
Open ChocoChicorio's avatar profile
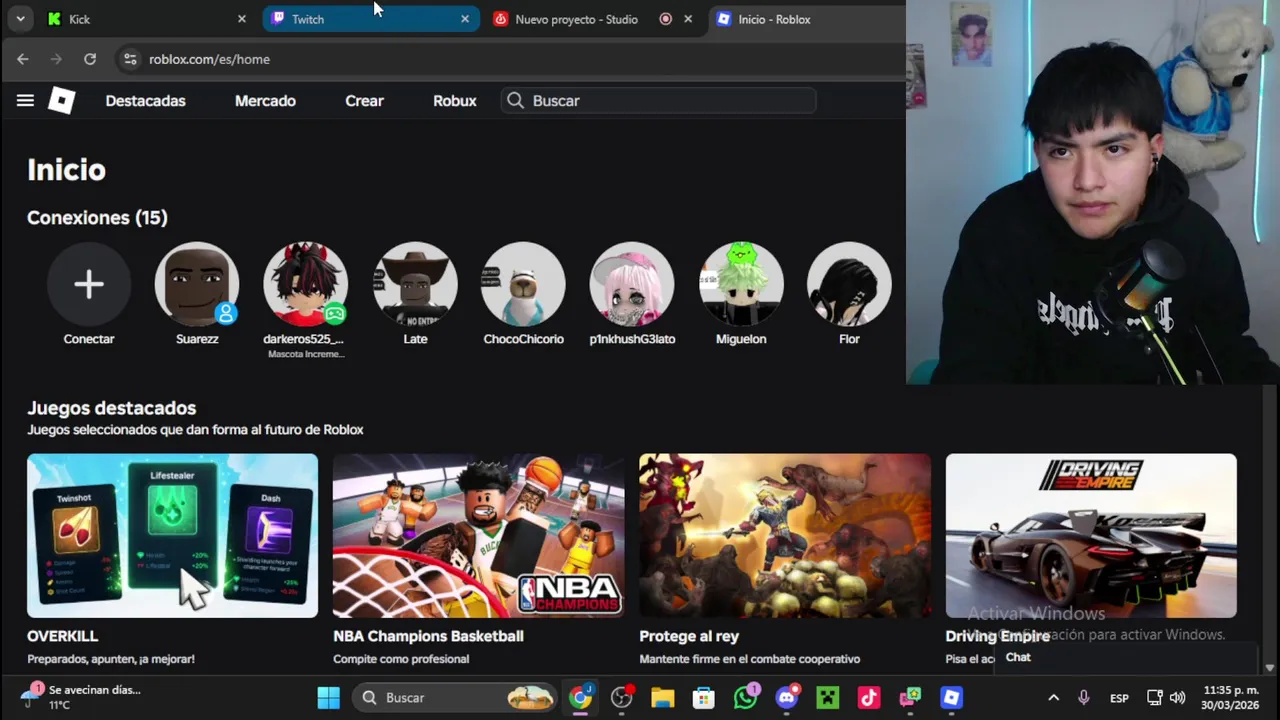pos(523,284)
